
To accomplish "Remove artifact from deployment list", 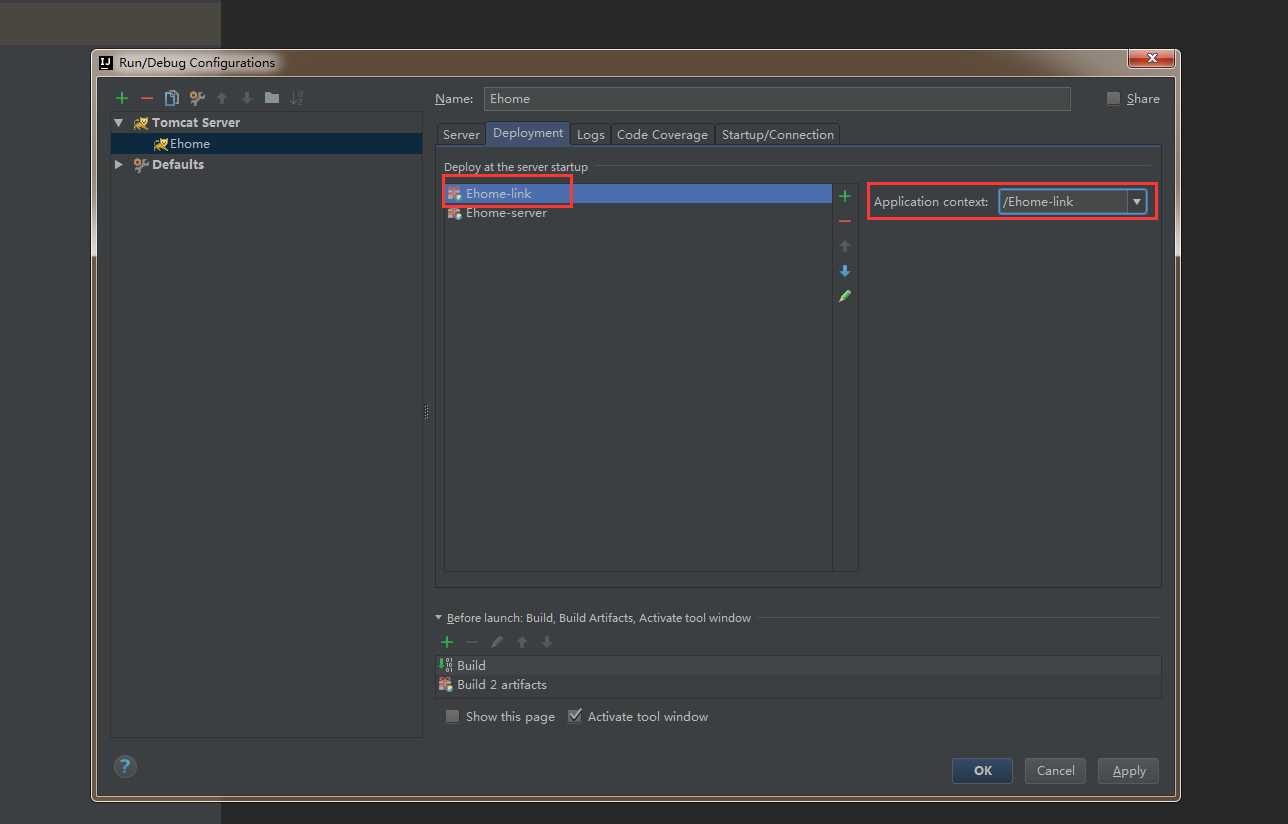I will click(x=845, y=221).
